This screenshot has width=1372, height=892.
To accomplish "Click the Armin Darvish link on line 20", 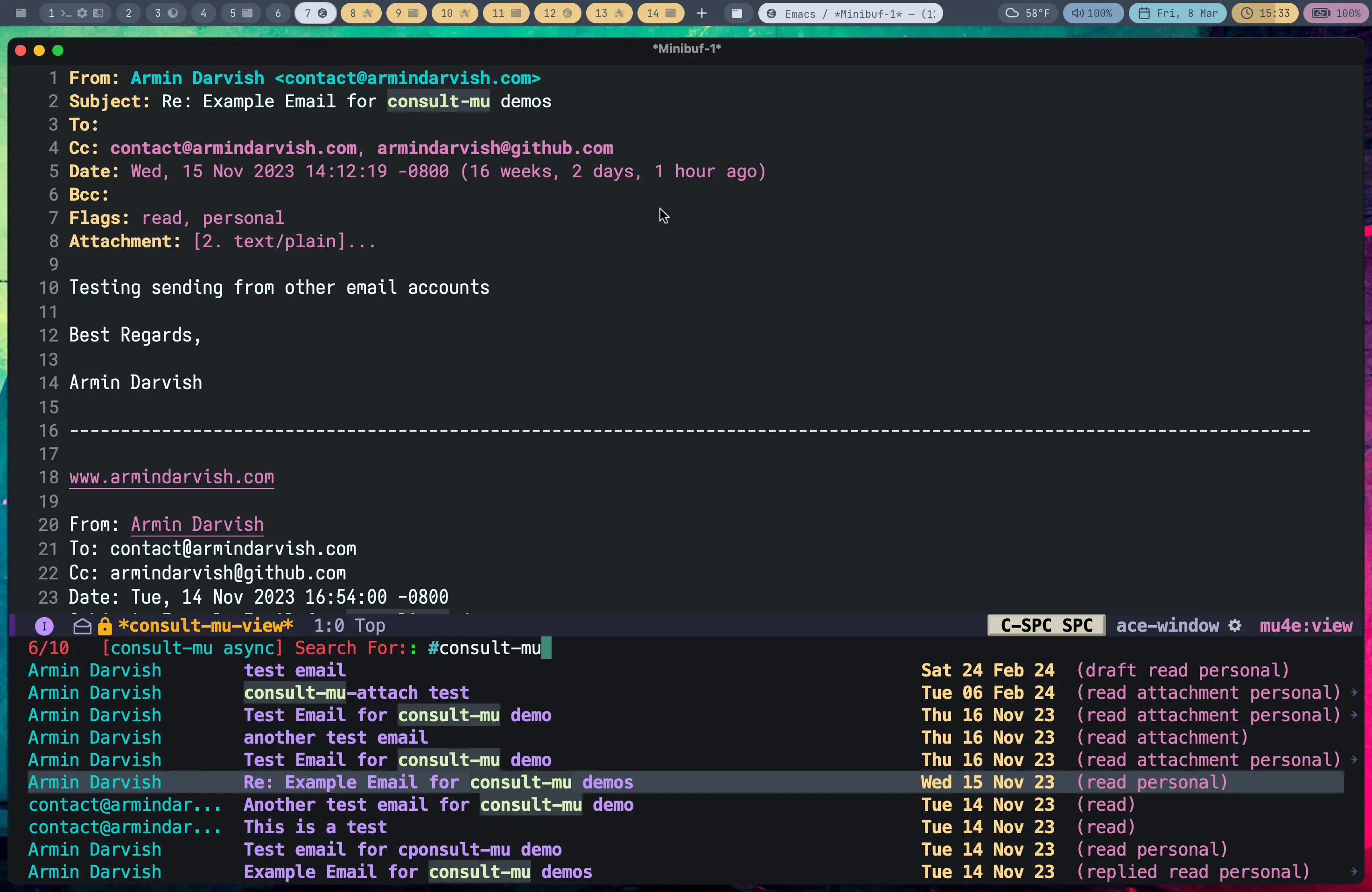I will (x=197, y=524).
